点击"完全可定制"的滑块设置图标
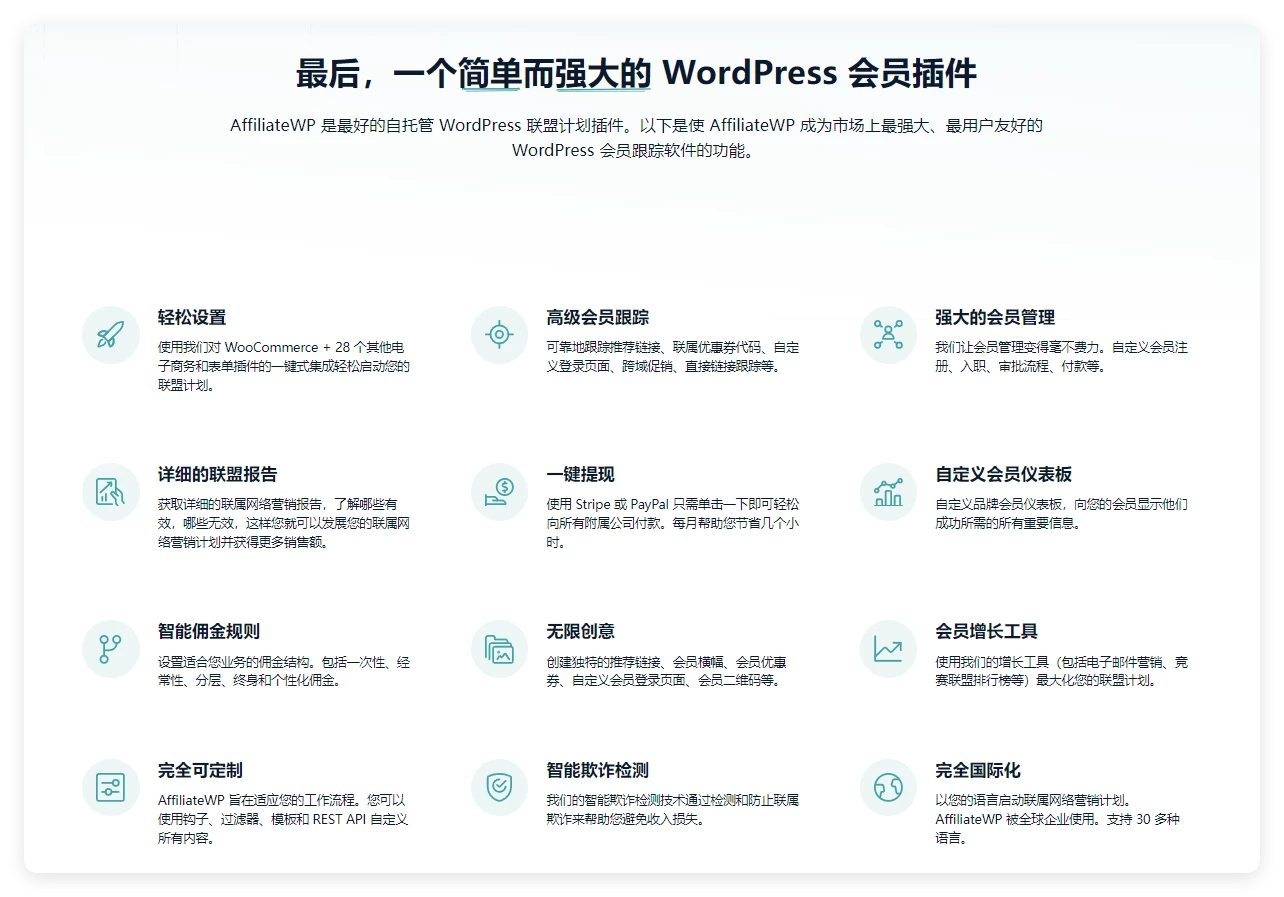The image size is (1284, 897). pos(110,787)
